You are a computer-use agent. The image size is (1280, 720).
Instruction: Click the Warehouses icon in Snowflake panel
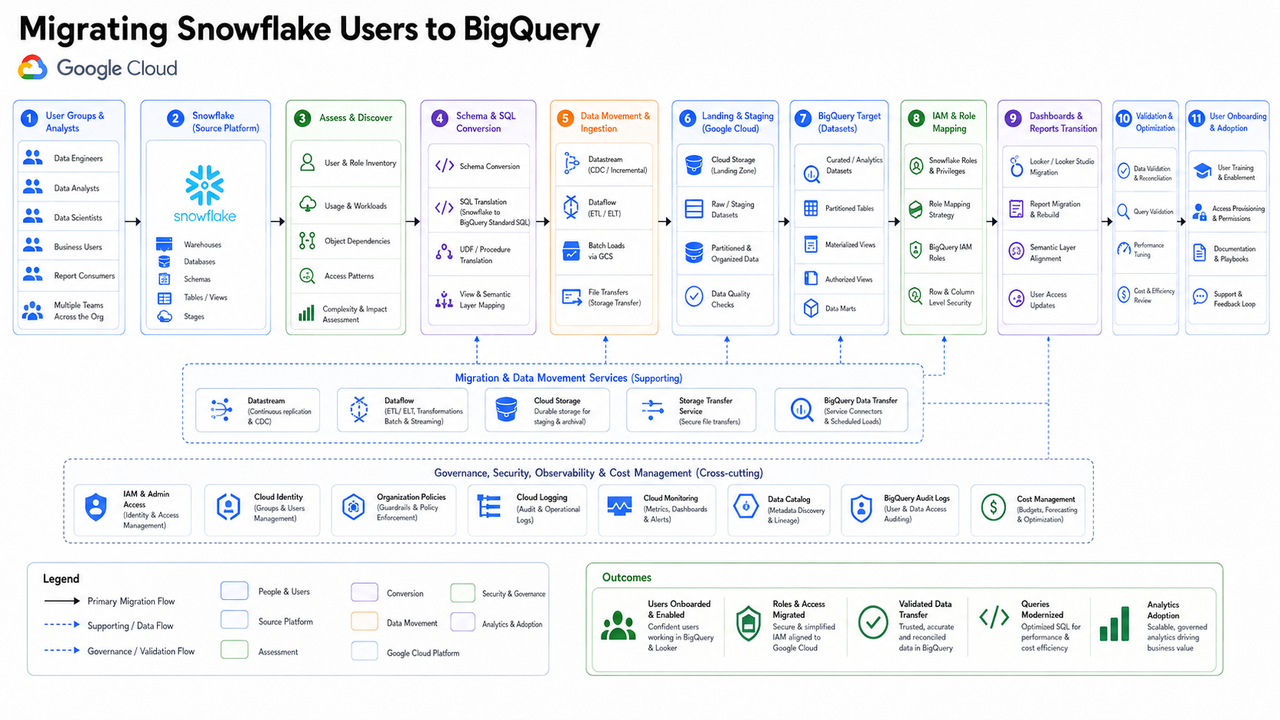[x=164, y=244]
